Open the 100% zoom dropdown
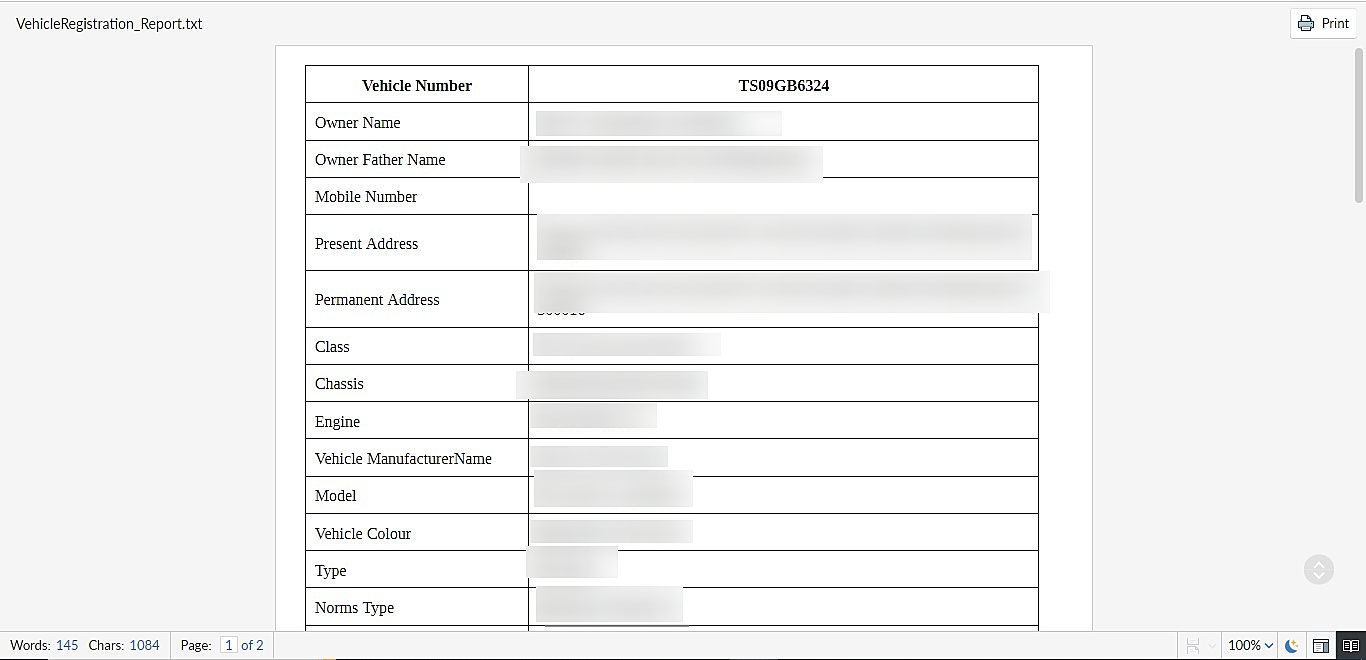The image size is (1366, 660). 1250,646
